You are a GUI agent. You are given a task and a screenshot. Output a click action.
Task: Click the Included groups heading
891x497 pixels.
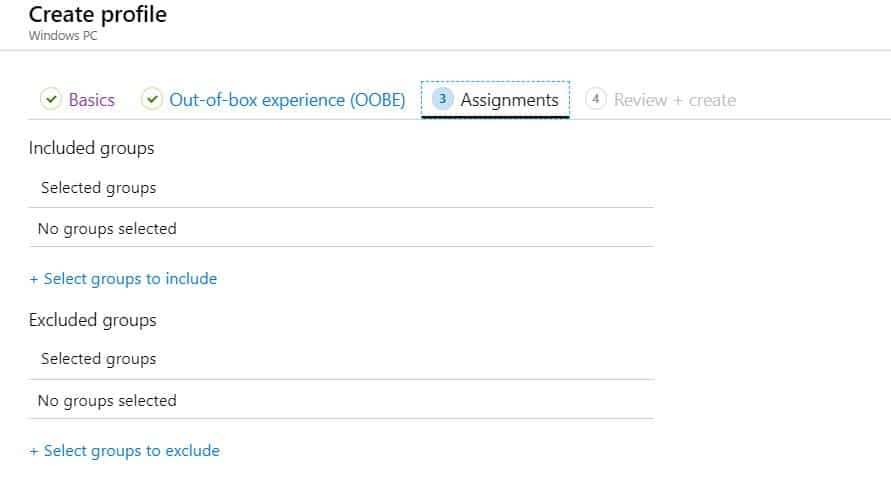pos(91,148)
